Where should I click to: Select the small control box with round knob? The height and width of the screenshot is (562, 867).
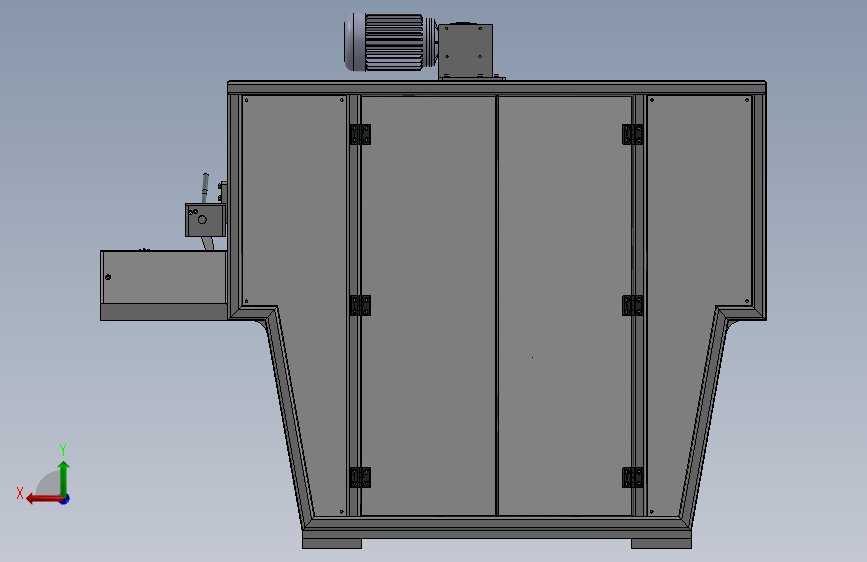click(205, 220)
